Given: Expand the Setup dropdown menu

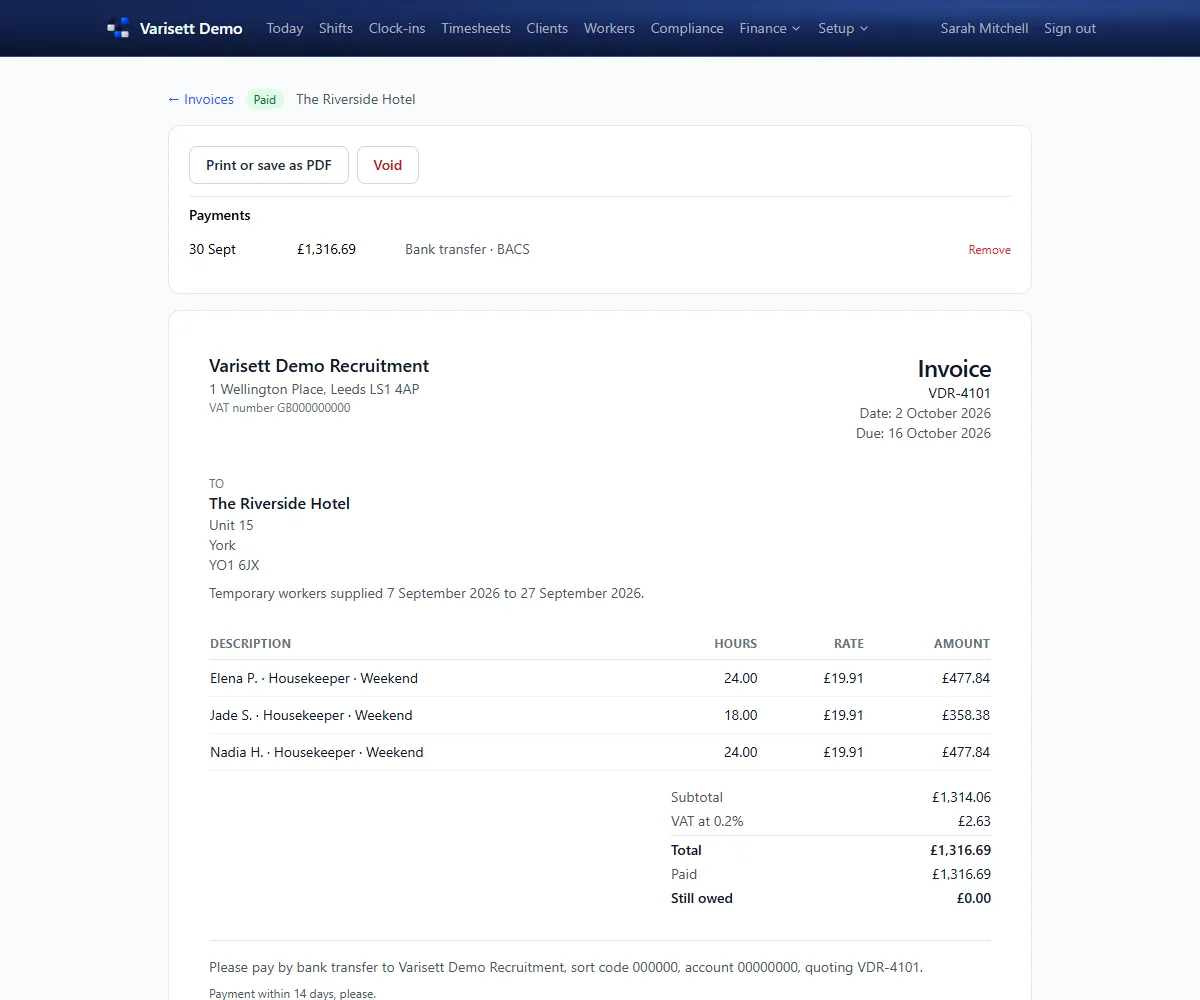Looking at the screenshot, I should pos(843,28).
